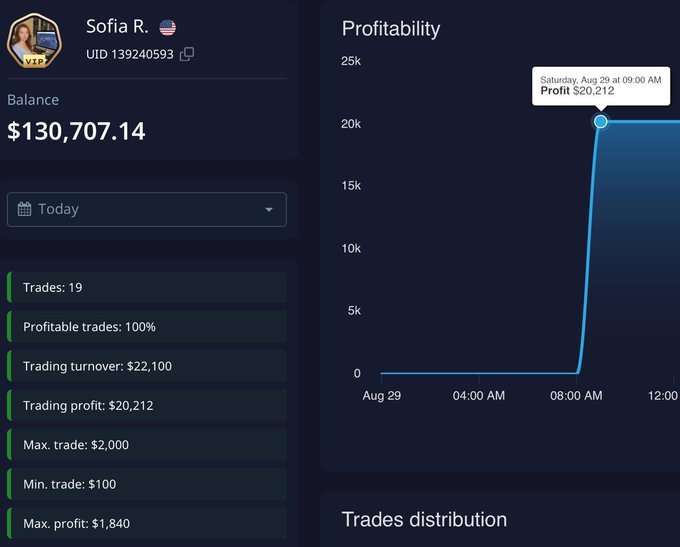
Task: Click the Aug 29 axis label
Action: [x=382, y=396]
